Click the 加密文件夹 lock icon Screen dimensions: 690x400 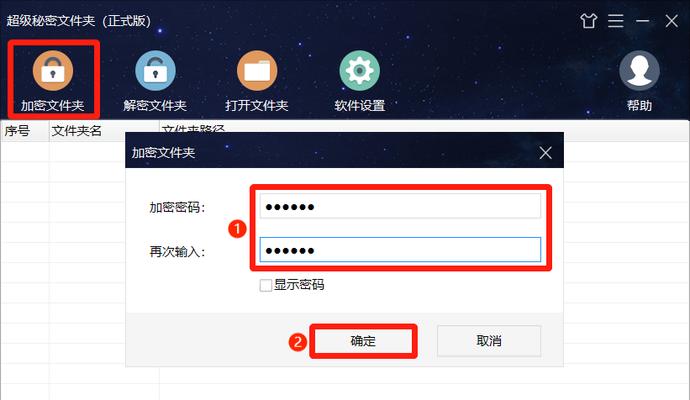click(x=53, y=70)
